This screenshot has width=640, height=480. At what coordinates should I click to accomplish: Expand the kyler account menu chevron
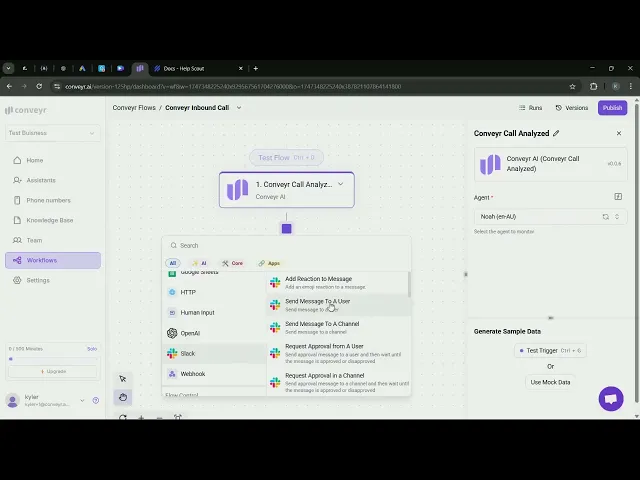point(82,400)
